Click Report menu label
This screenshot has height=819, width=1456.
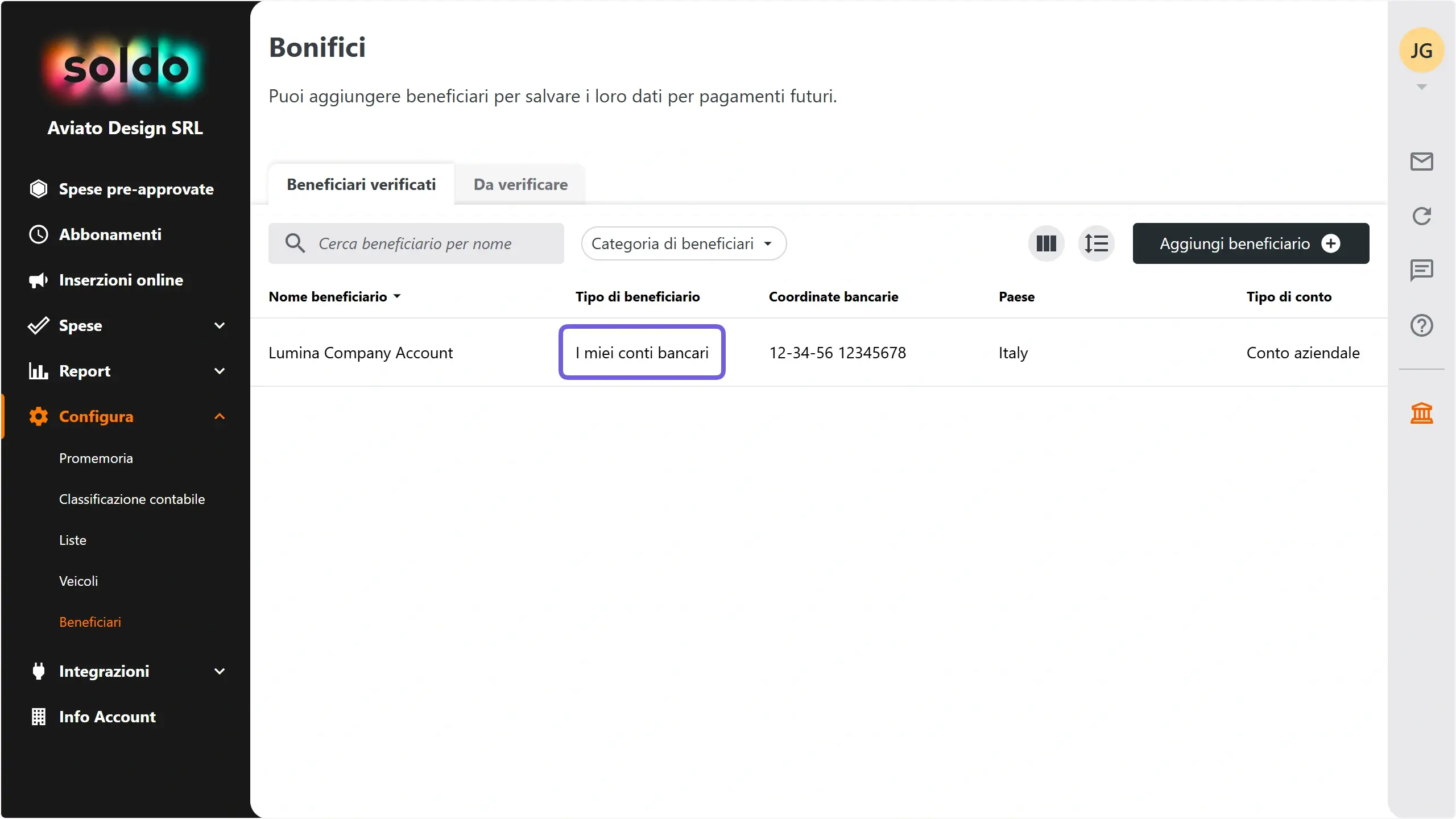point(85,371)
